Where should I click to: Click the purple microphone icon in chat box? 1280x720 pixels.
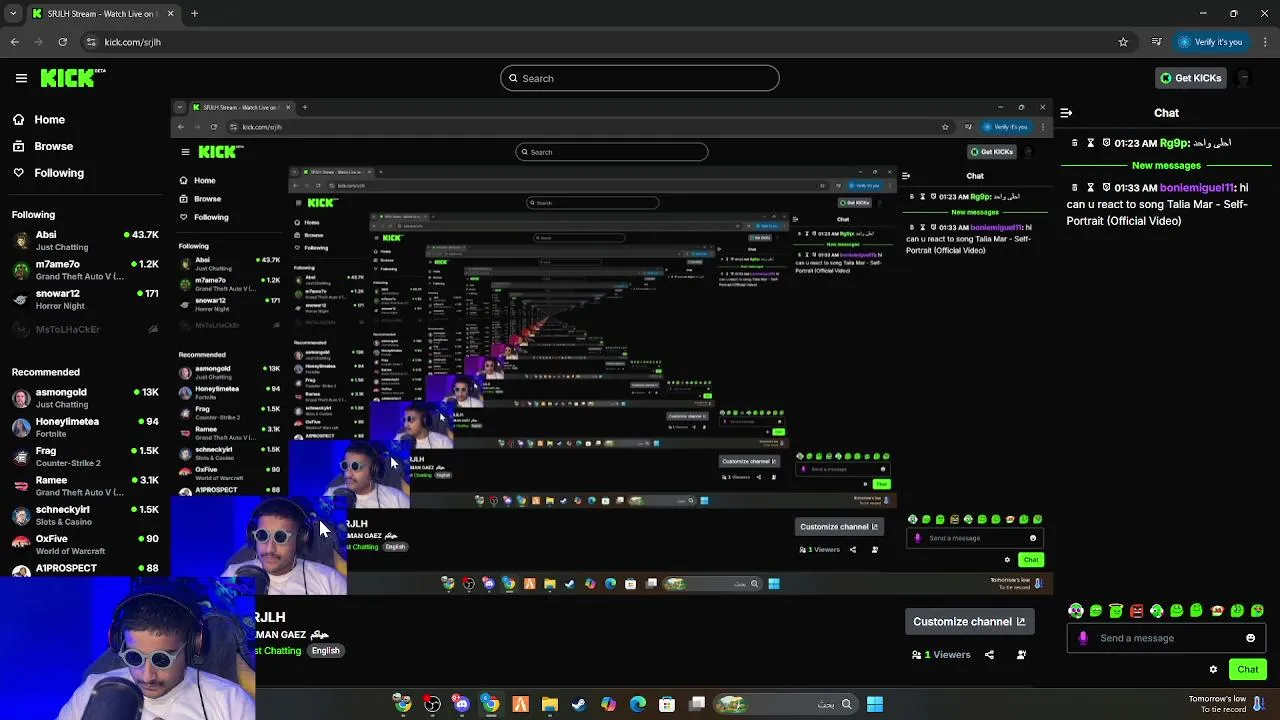1083,638
